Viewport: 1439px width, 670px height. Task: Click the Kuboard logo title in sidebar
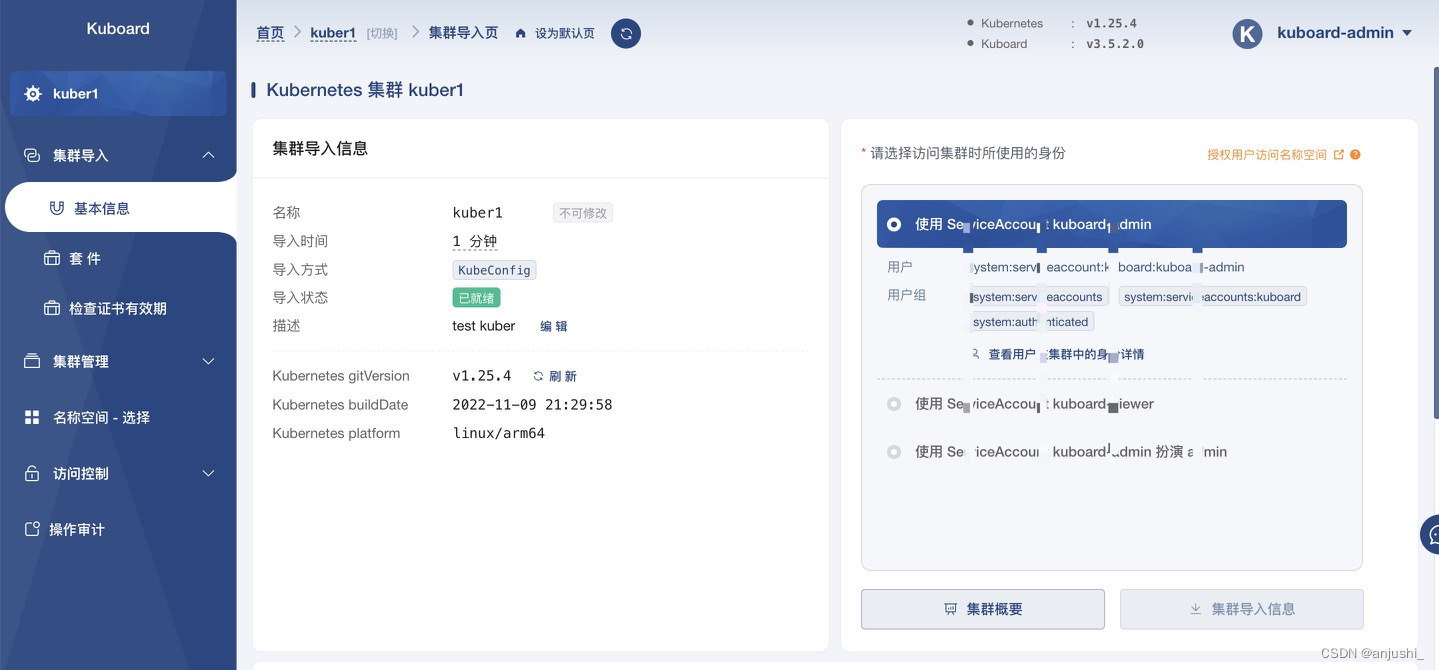[x=118, y=28]
